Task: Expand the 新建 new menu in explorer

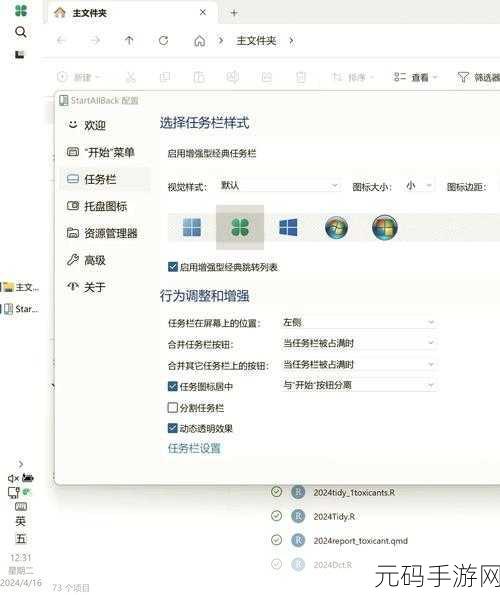Action: pos(79,77)
